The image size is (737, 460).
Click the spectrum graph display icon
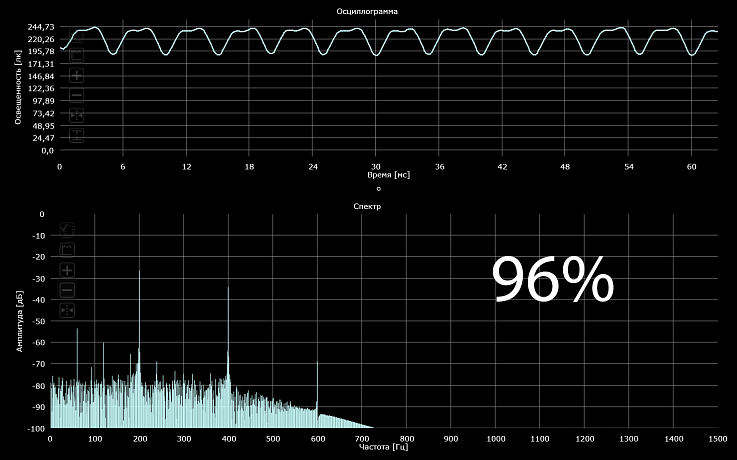click(67, 249)
